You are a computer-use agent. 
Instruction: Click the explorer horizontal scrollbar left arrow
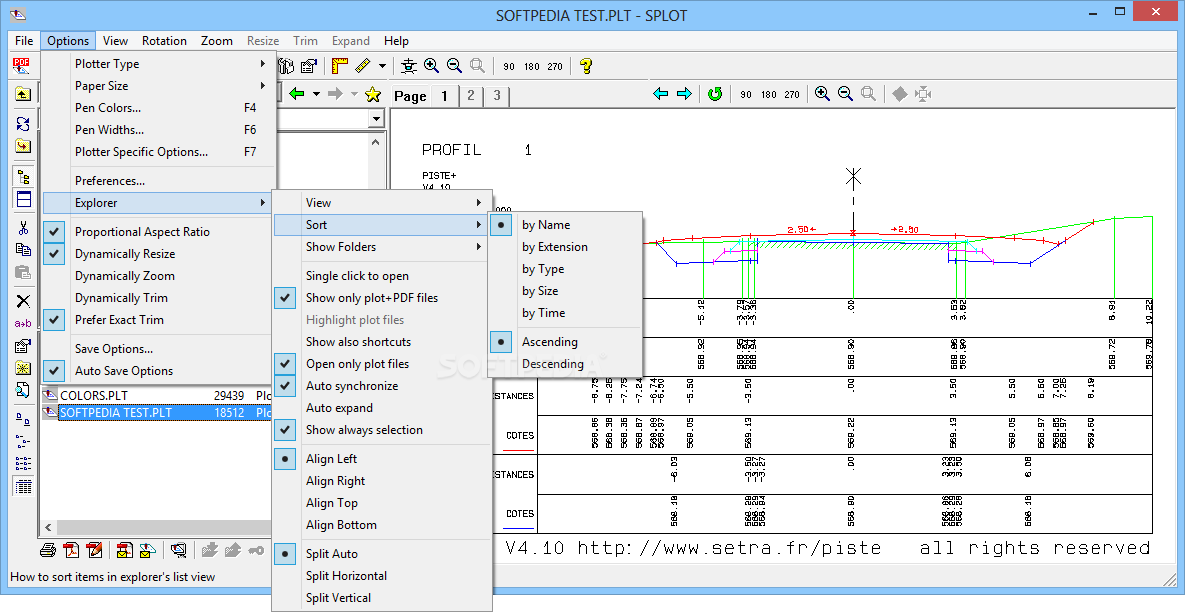48,527
